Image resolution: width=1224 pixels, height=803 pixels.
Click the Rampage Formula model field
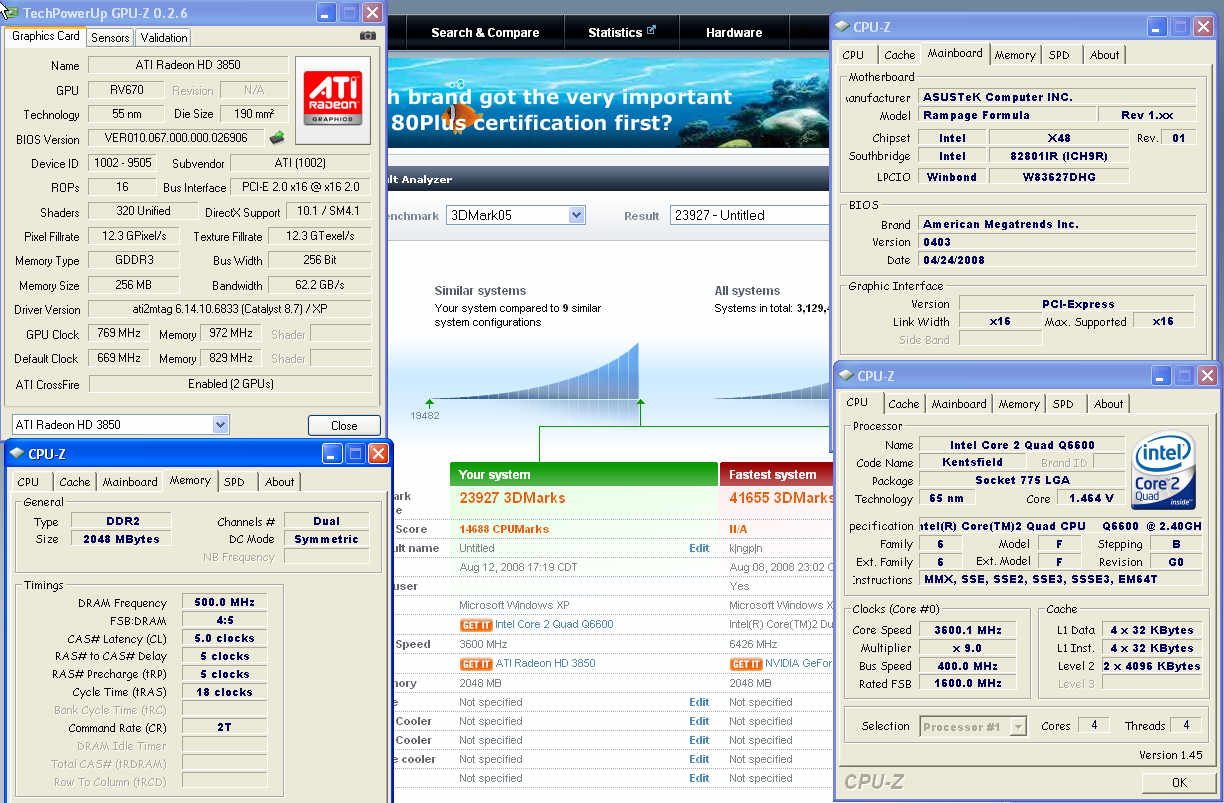pos(1006,115)
